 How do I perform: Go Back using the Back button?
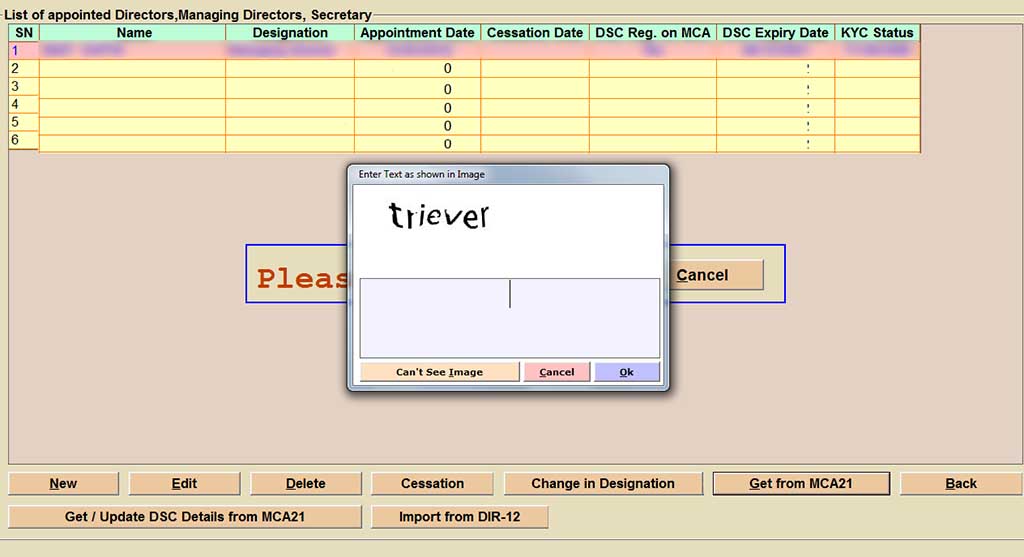point(960,484)
